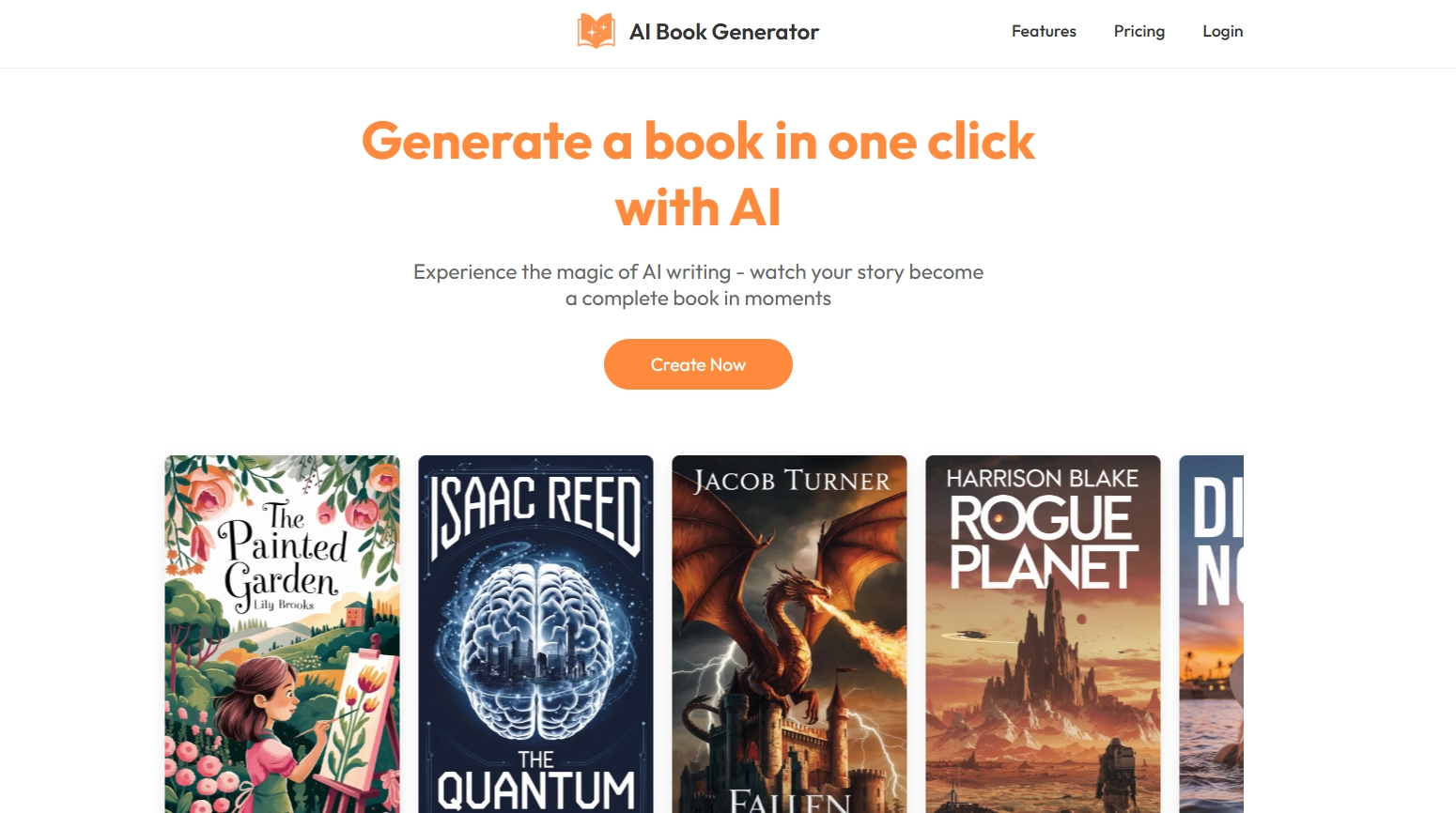Select the Isaac Reed Quantum book cover

[x=535, y=634]
